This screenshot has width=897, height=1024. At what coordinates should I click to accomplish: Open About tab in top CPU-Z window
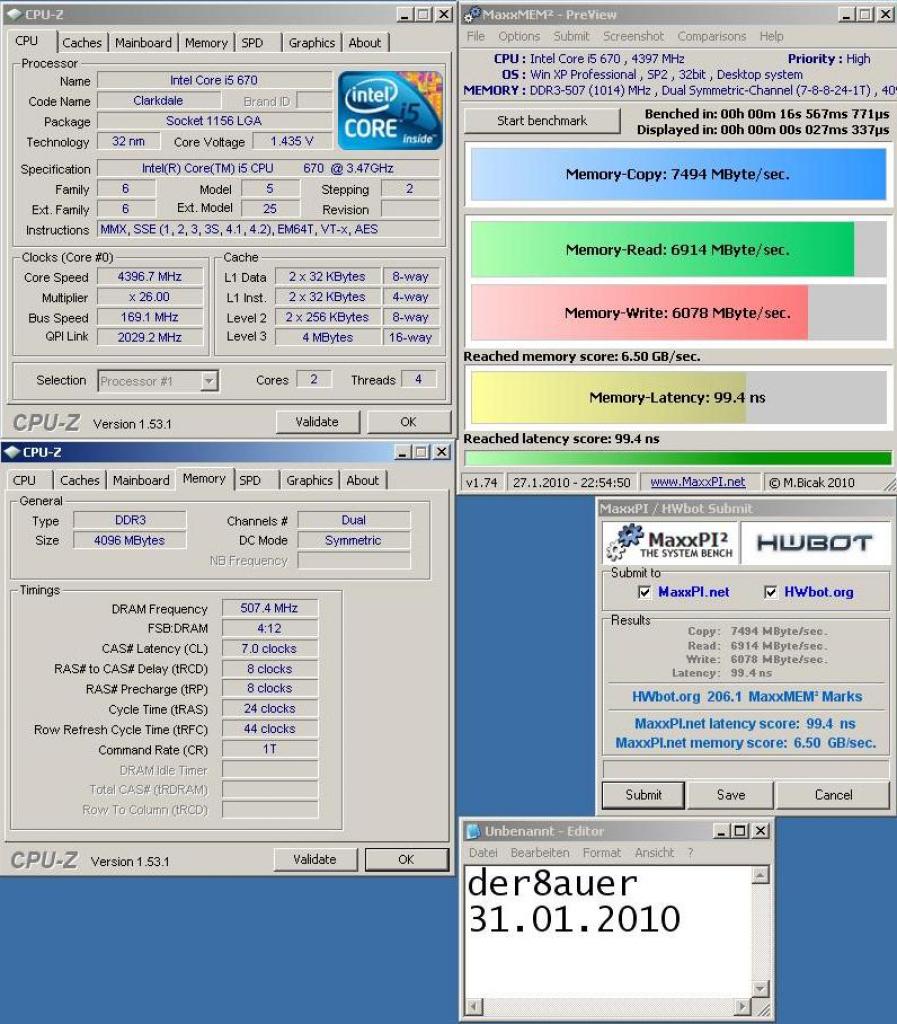364,43
